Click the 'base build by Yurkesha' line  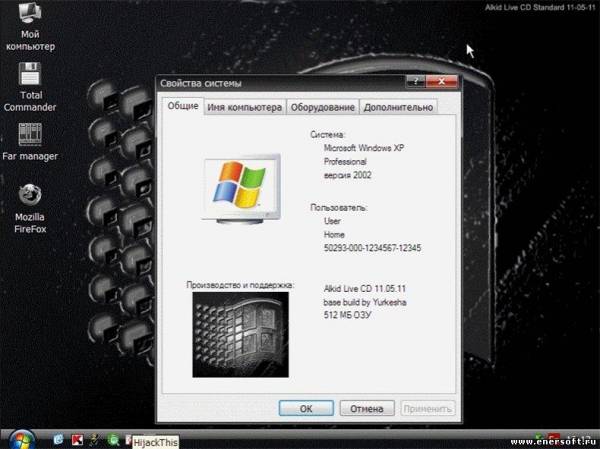(x=365, y=302)
